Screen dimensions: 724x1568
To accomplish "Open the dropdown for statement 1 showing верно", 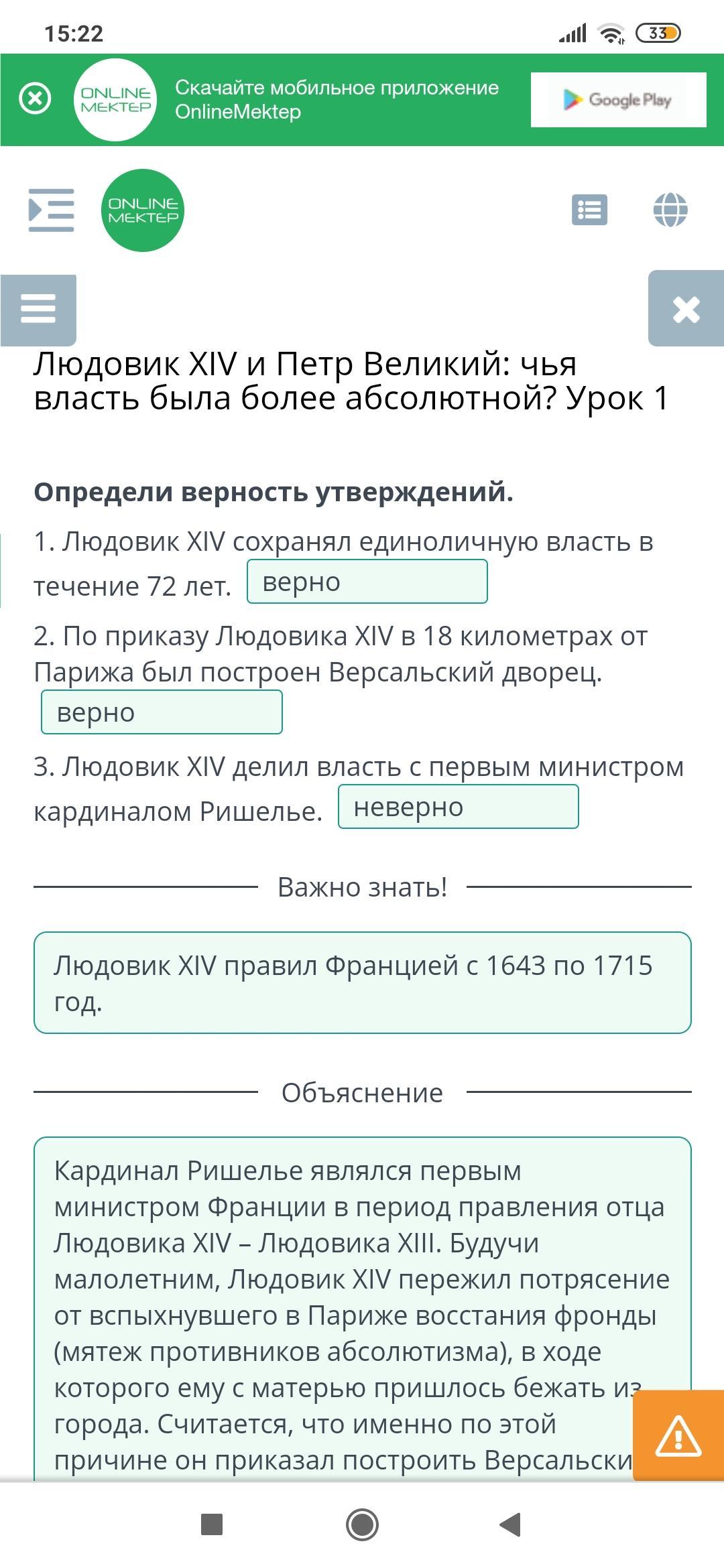I will tap(367, 582).
